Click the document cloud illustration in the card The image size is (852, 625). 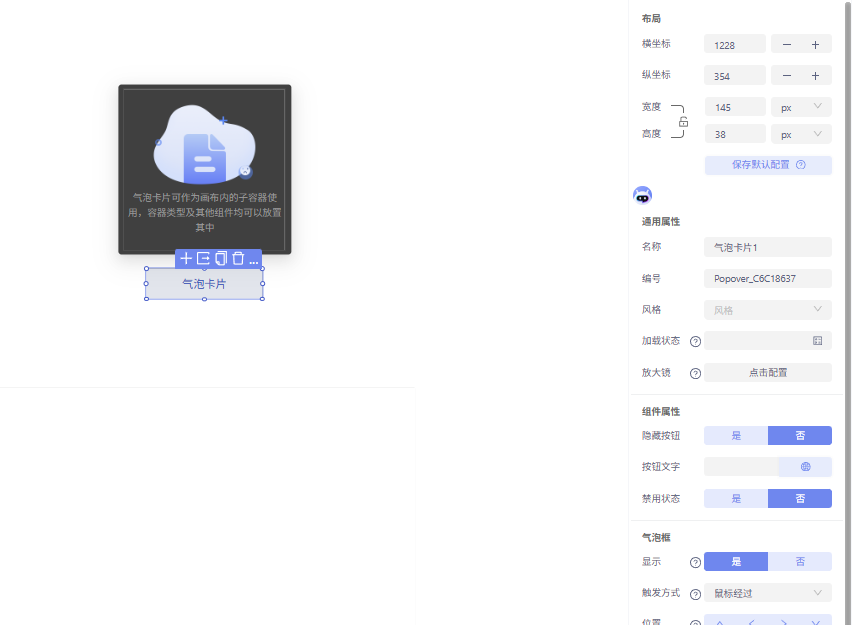(205, 145)
